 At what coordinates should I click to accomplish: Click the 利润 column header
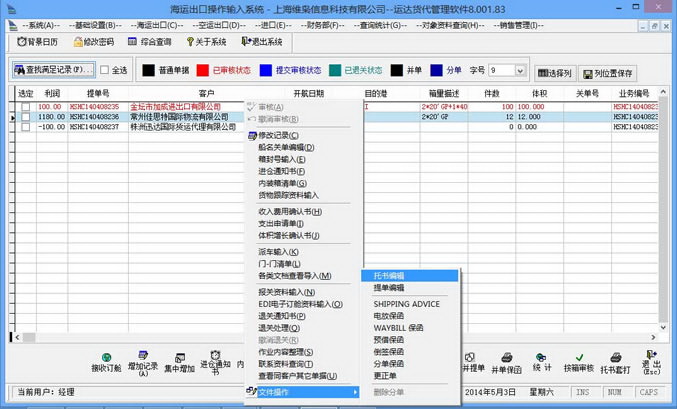(x=52, y=93)
